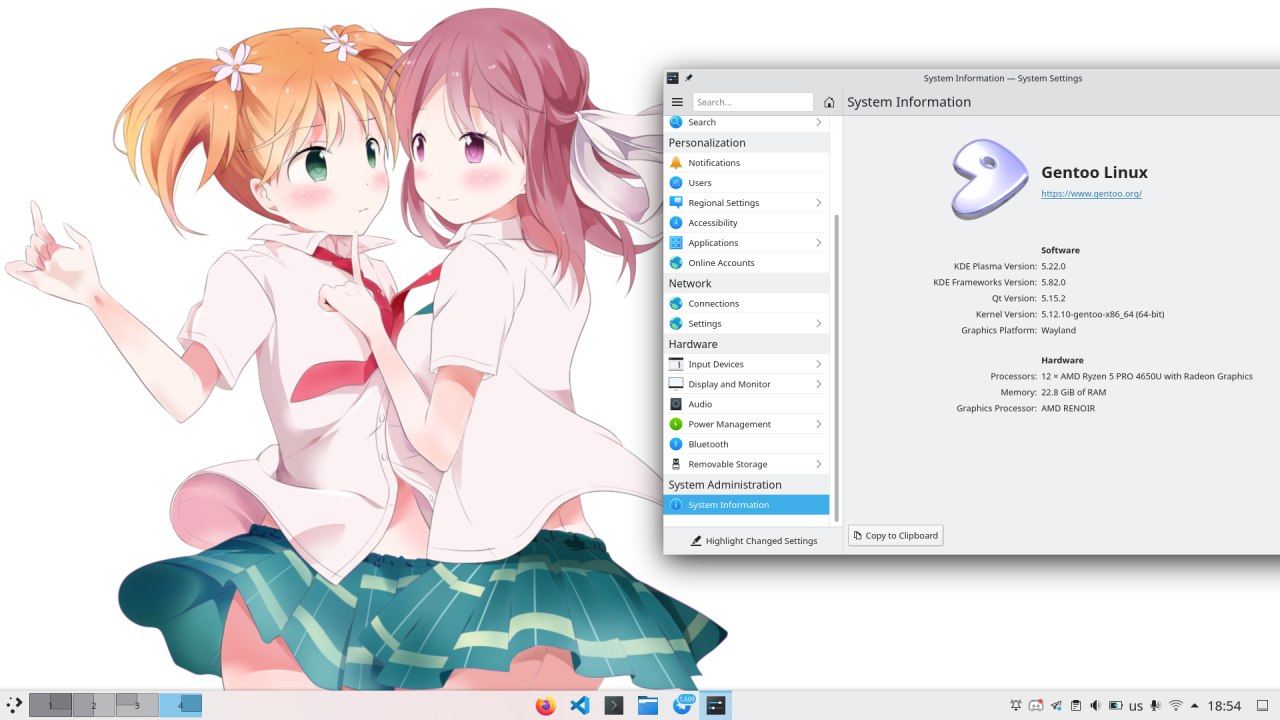
Task: Click the Notifications bell icon in sidebar
Action: coord(676,163)
